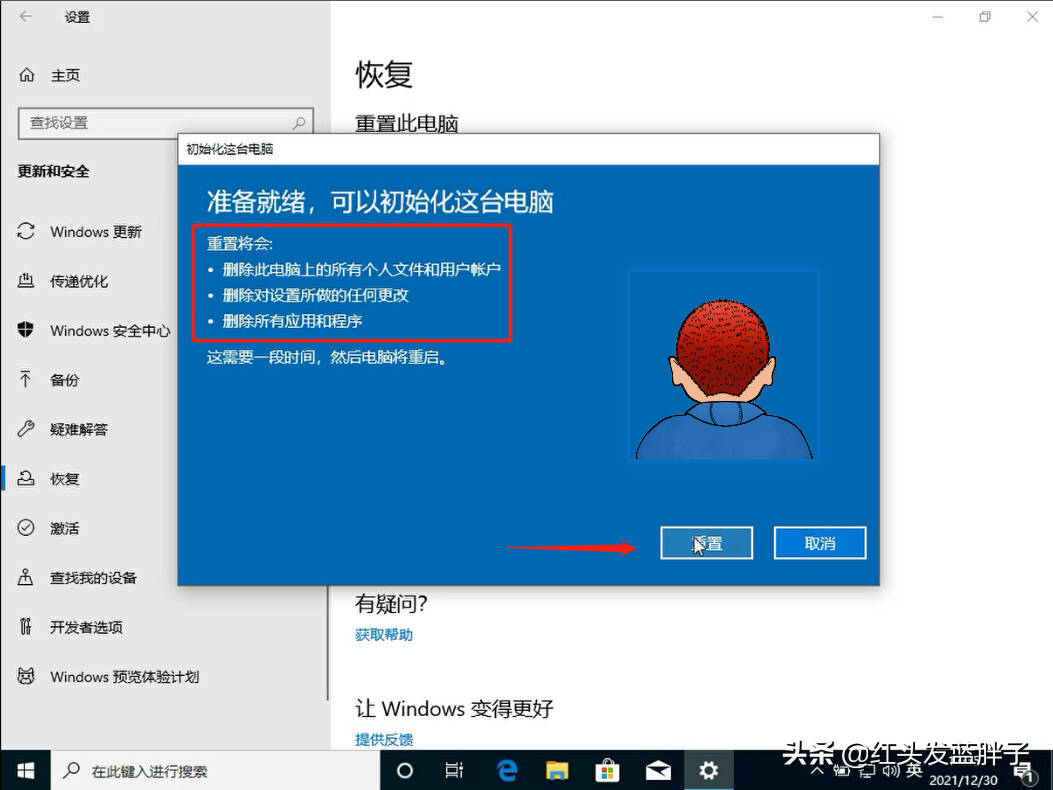Open the 主页 home icon in sidebar
This screenshot has height=790, width=1053.
click(27, 75)
